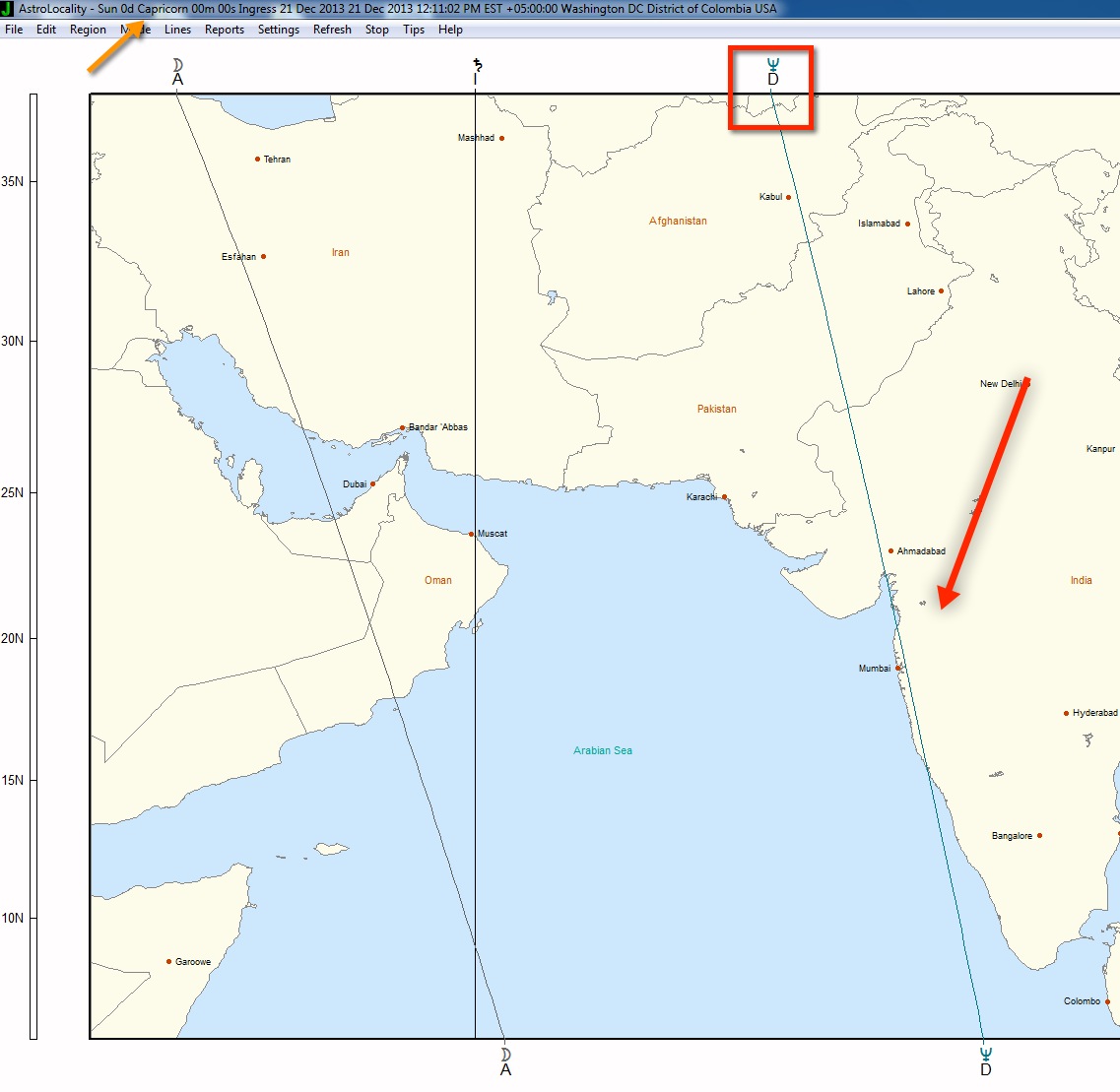This screenshot has height=1092, width=1120.
Task: Open the Lines menu
Action: tap(177, 30)
